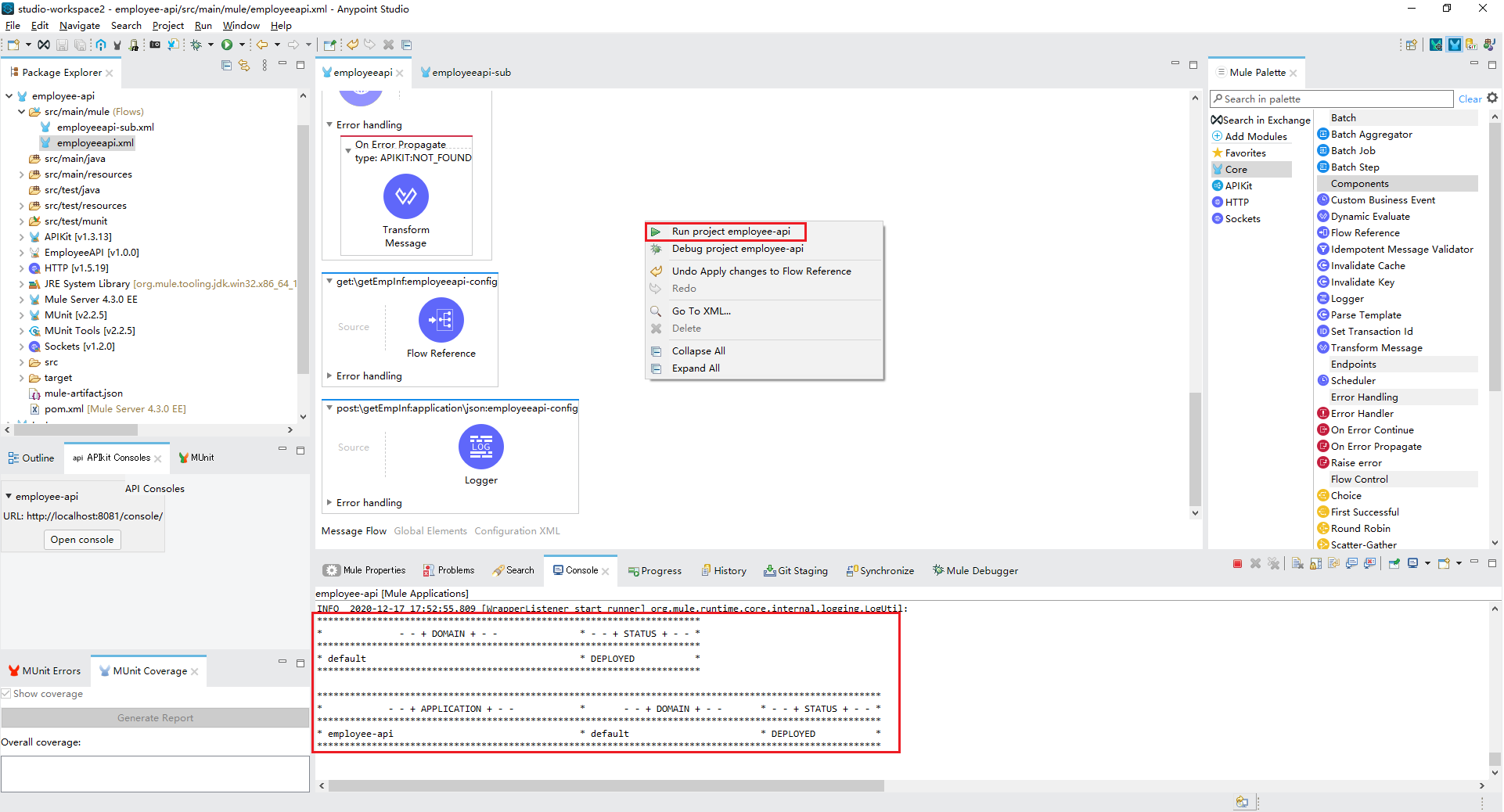Click the Flow Reference component on canvas
Screen dimensions: 1504x812
tap(441, 320)
